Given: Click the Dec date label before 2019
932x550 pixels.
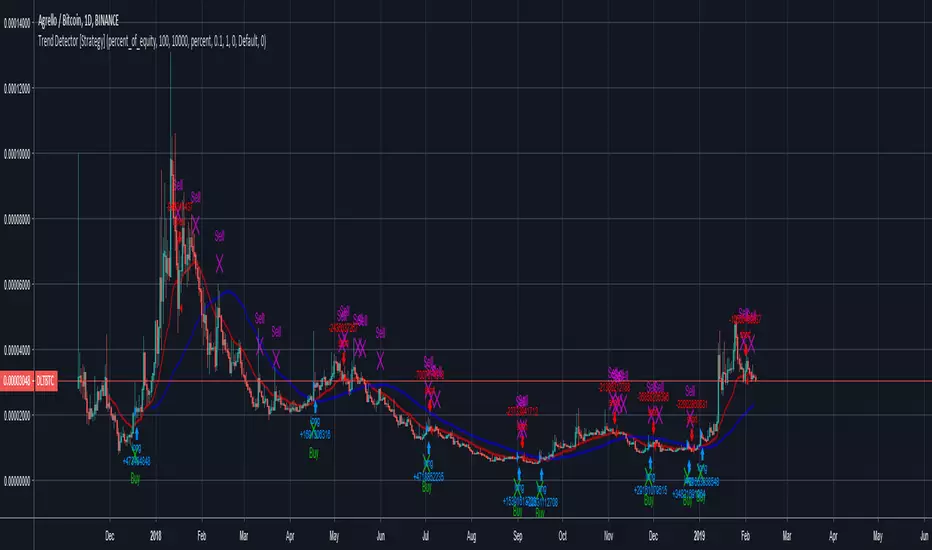Looking at the screenshot, I should pyautogui.click(x=653, y=536).
